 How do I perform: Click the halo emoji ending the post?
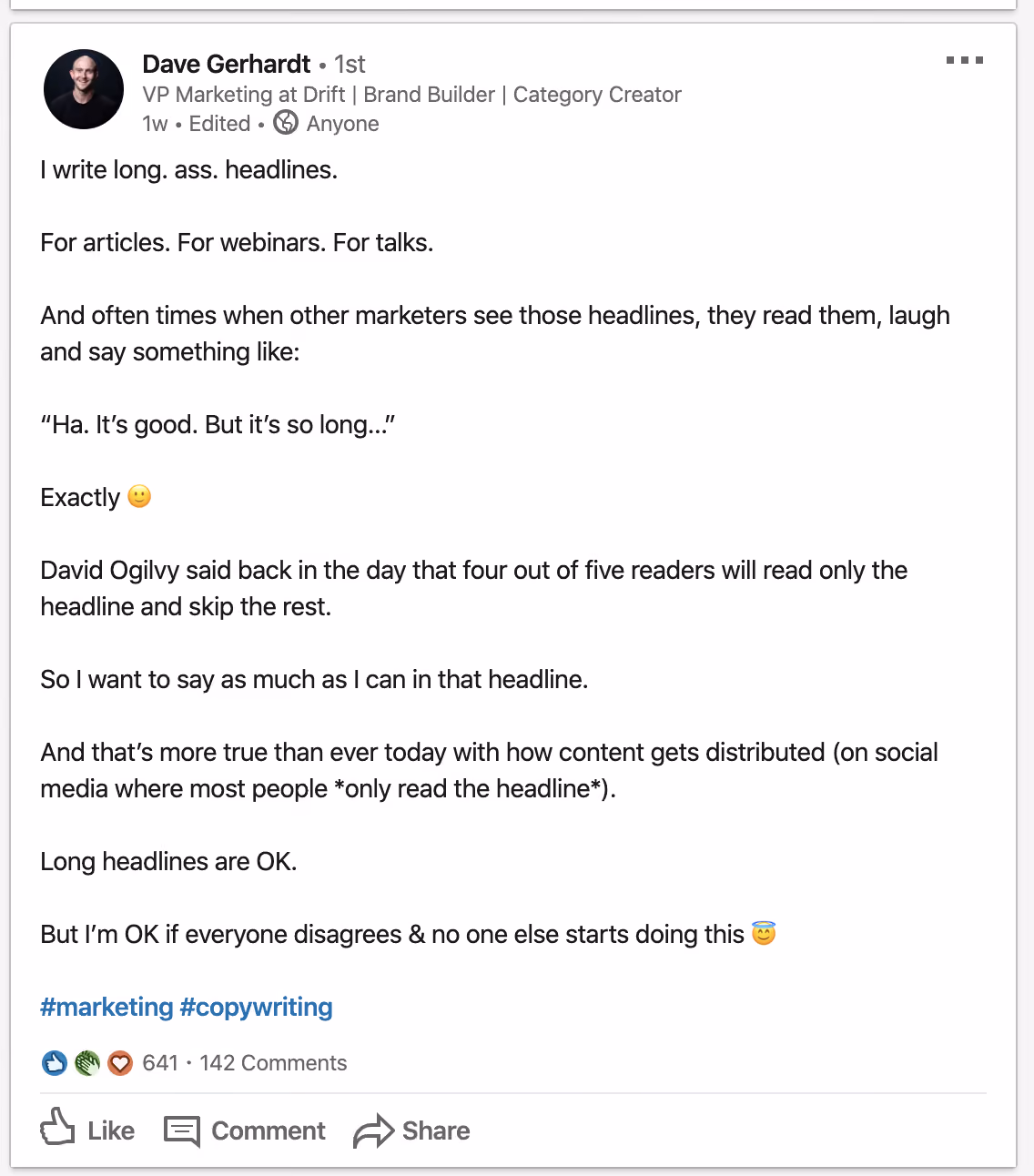(x=764, y=933)
